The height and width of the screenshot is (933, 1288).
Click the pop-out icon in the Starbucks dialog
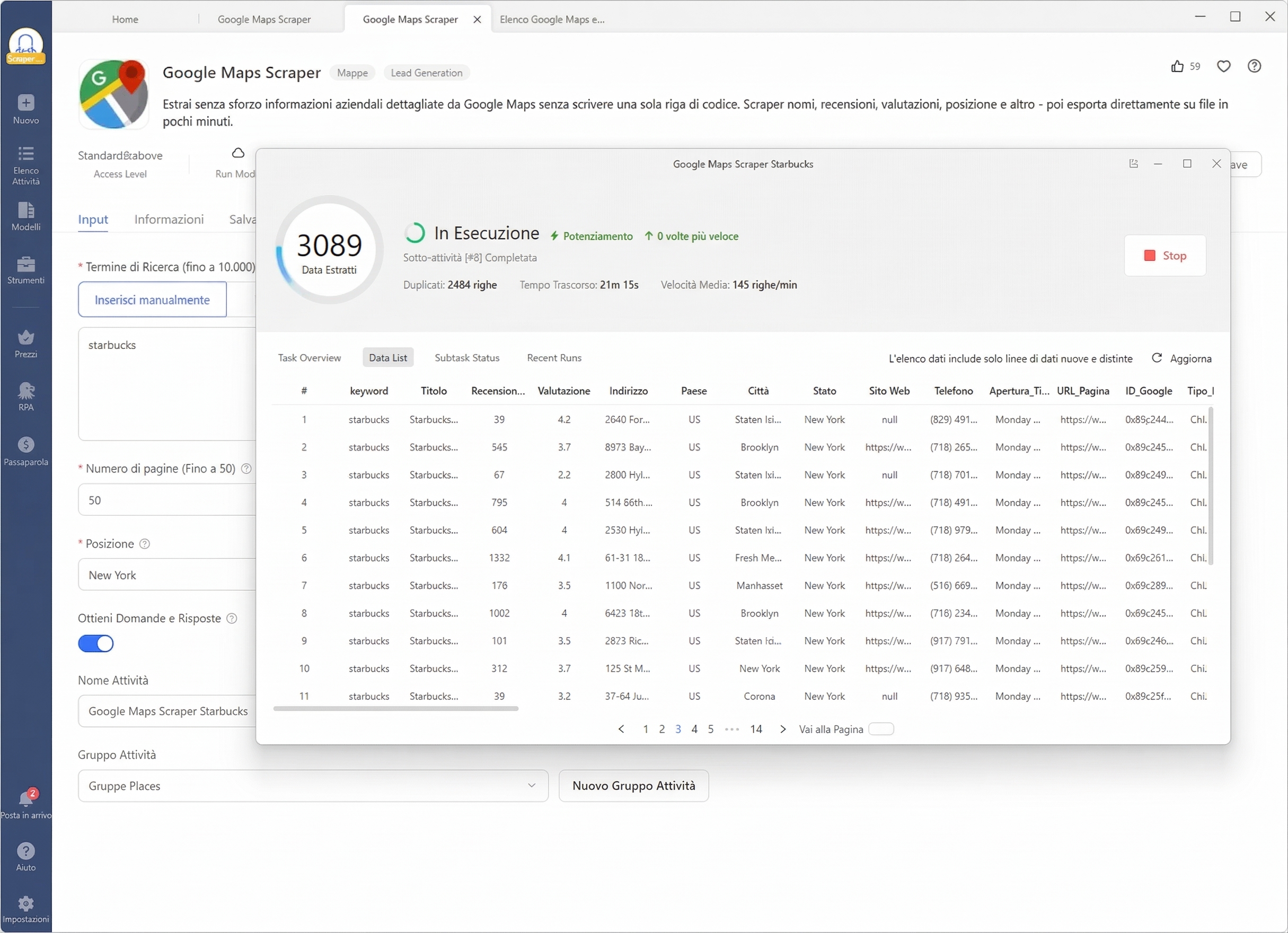[x=1134, y=164]
